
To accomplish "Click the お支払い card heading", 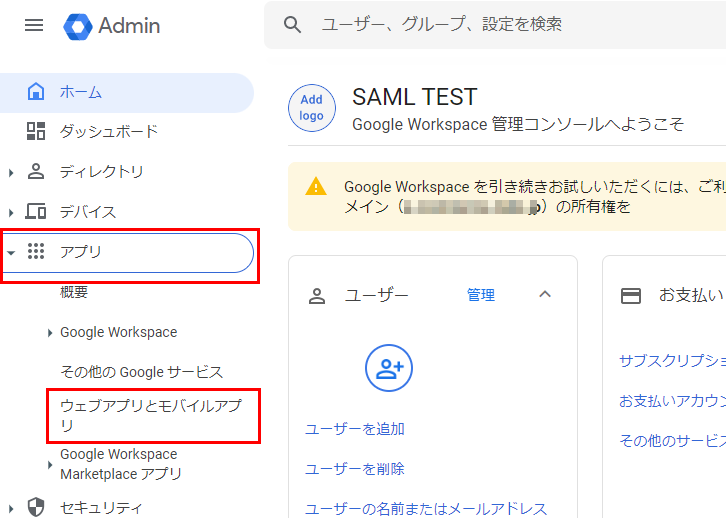I will tap(691, 295).
